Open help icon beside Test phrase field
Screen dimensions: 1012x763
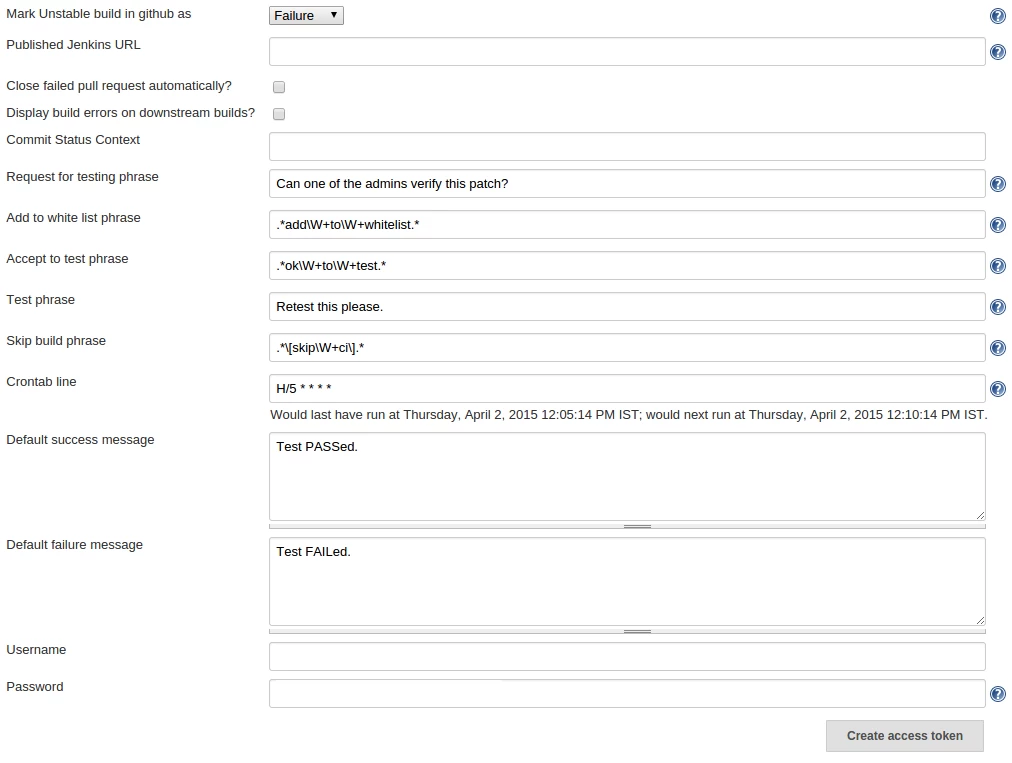[x=998, y=307]
